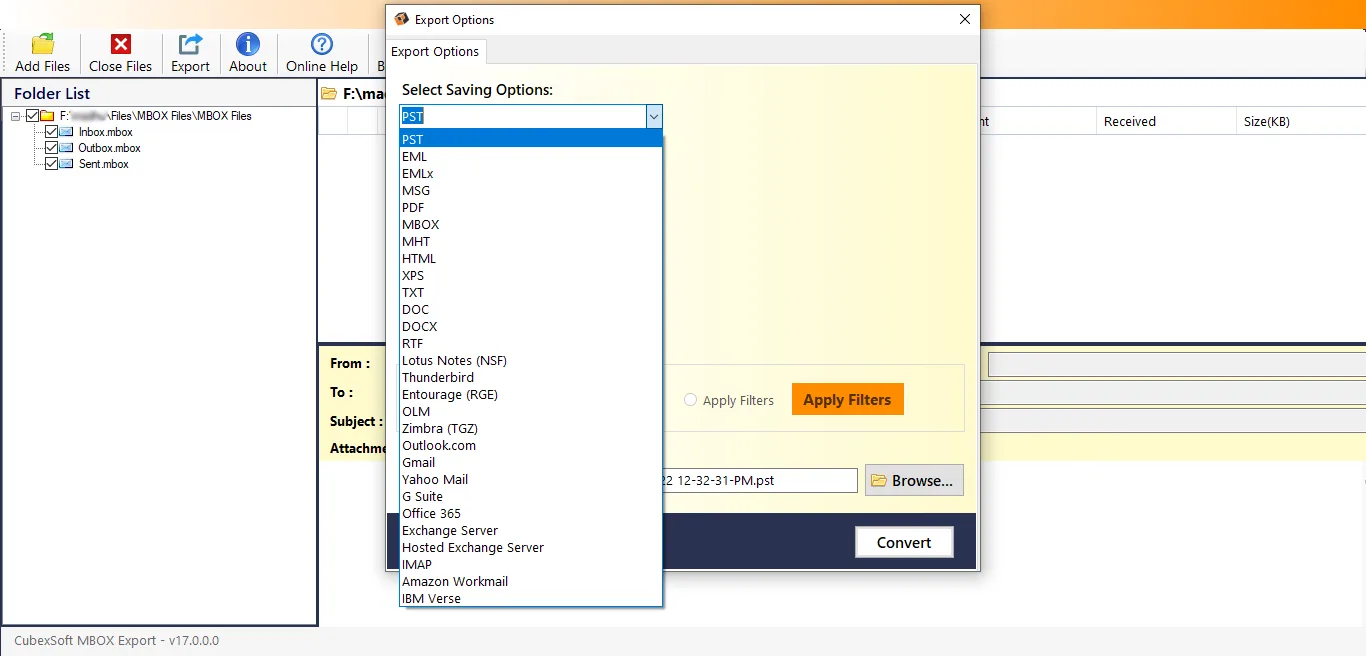Select TXT in the format list

[531, 292]
